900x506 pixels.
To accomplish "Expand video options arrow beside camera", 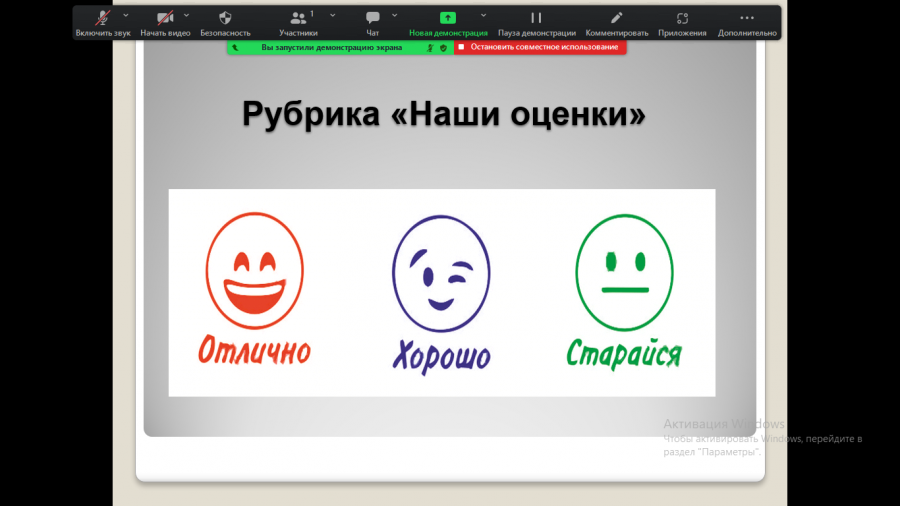I will click(187, 15).
